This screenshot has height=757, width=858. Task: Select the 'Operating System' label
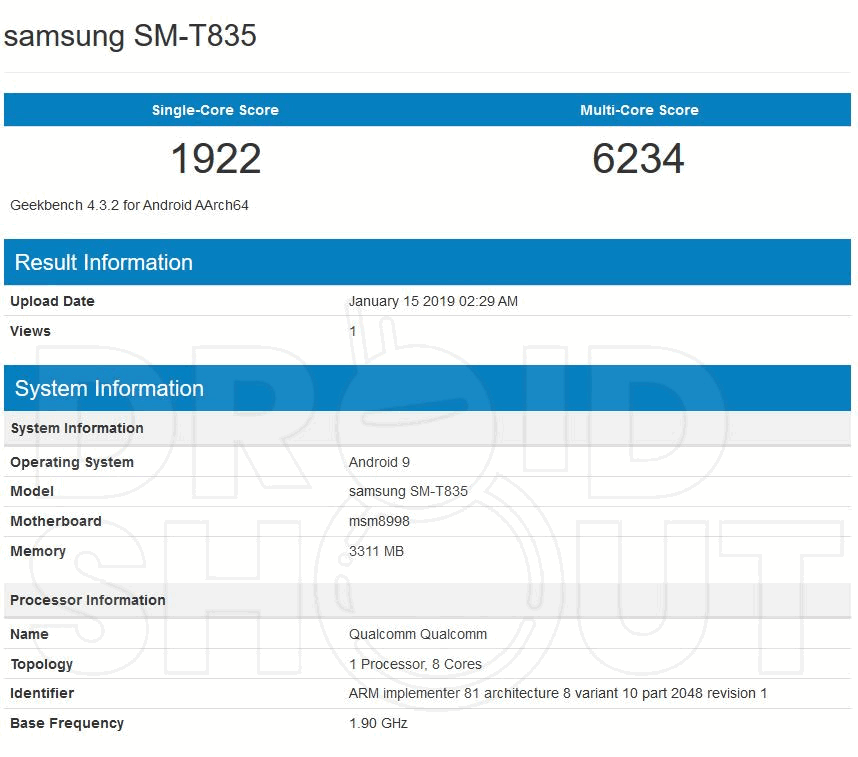click(x=72, y=462)
